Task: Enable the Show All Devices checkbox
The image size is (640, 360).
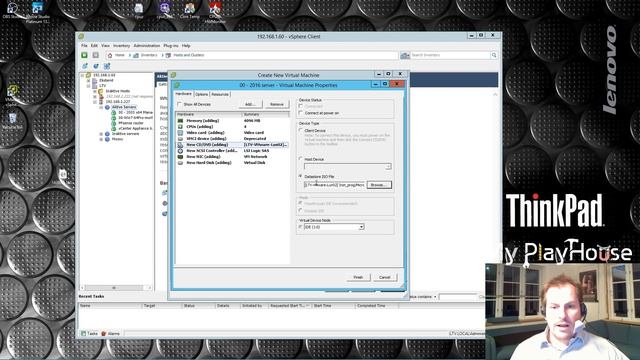Action: click(x=180, y=104)
